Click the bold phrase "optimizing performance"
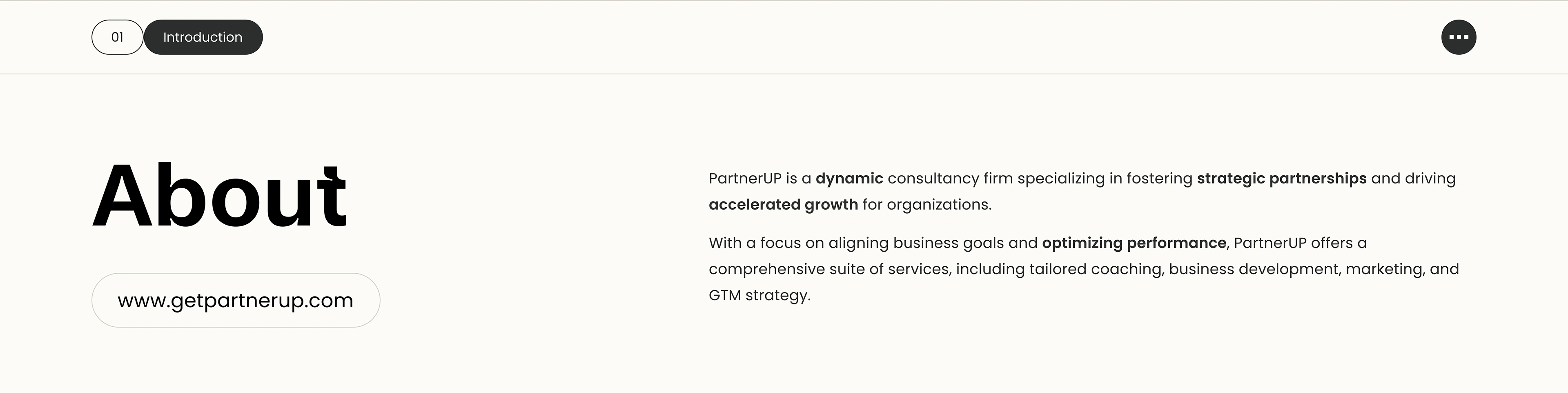 coord(1134,243)
